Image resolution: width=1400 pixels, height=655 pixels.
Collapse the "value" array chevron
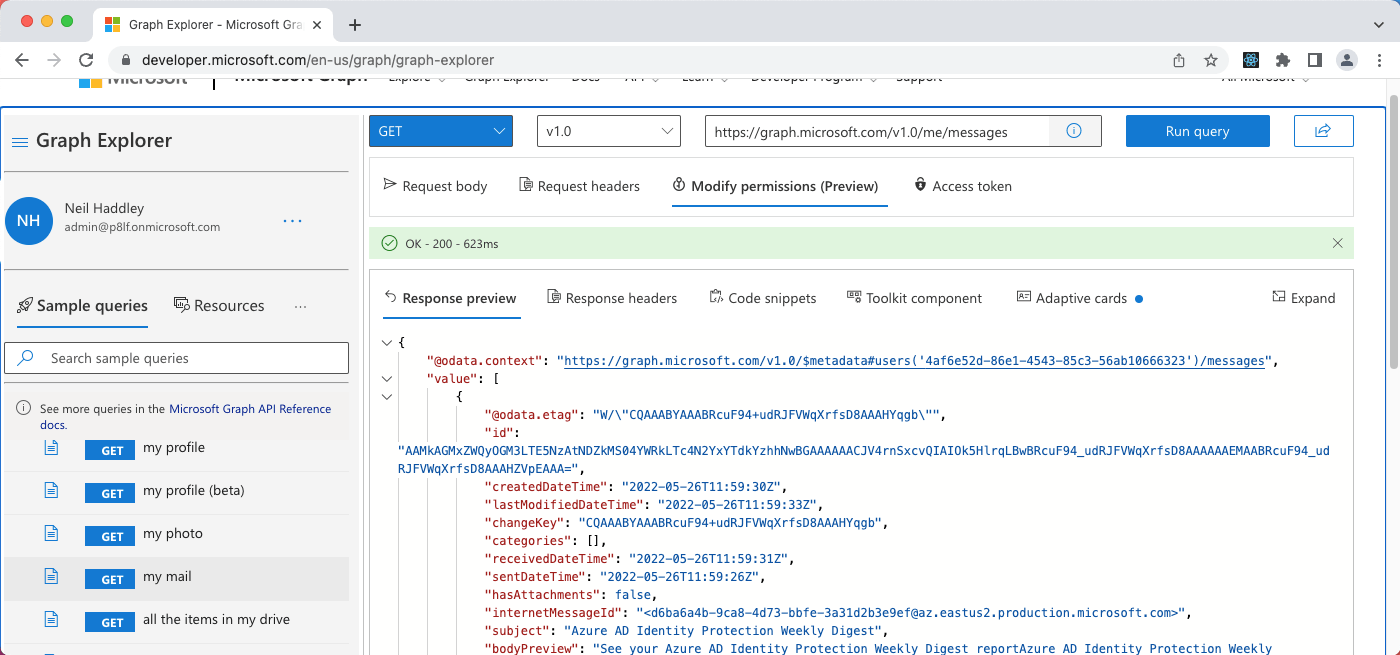(387, 379)
